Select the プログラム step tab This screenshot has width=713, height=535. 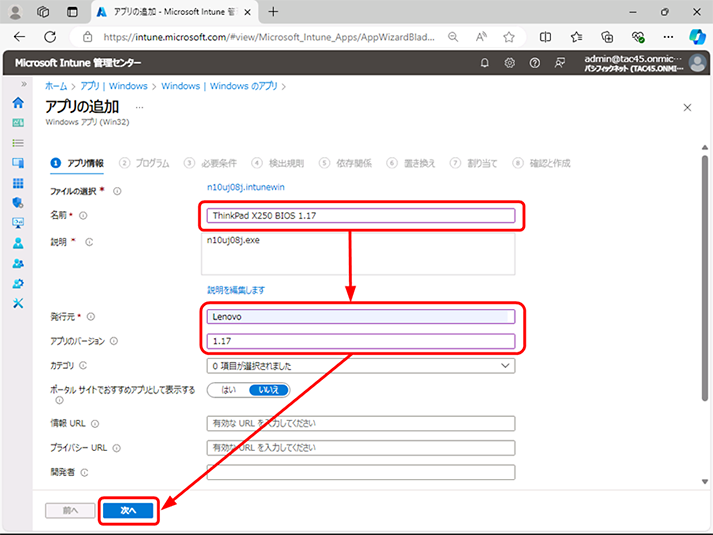click(x=144, y=163)
